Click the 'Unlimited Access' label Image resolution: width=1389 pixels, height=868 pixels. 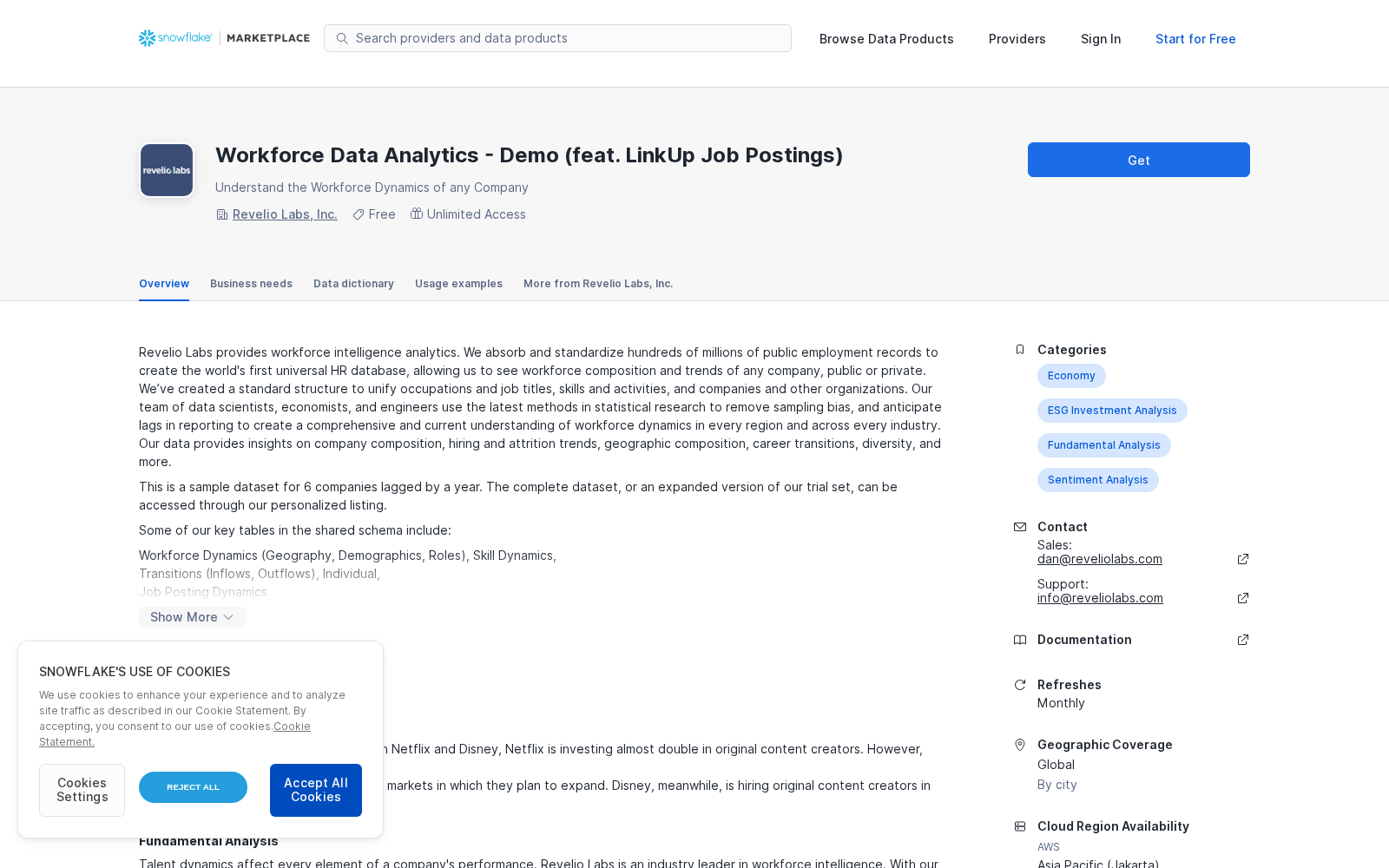(x=477, y=214)
